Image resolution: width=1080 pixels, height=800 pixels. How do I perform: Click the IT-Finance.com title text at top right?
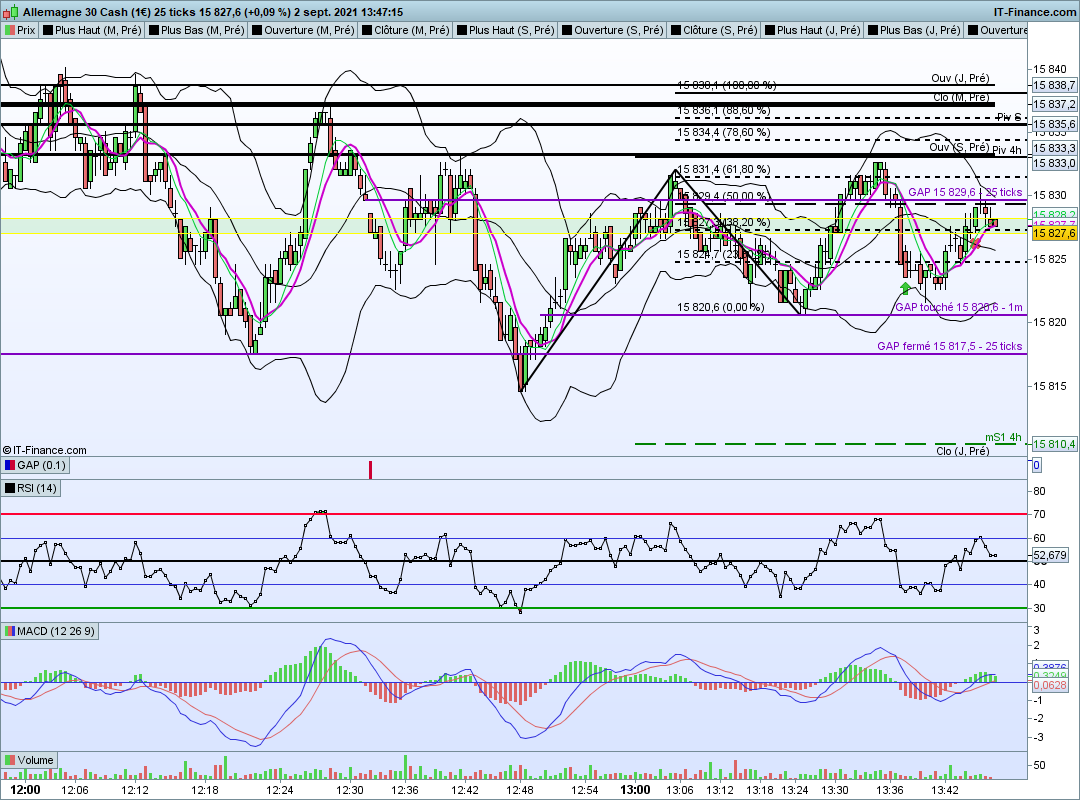[1034, 12]
